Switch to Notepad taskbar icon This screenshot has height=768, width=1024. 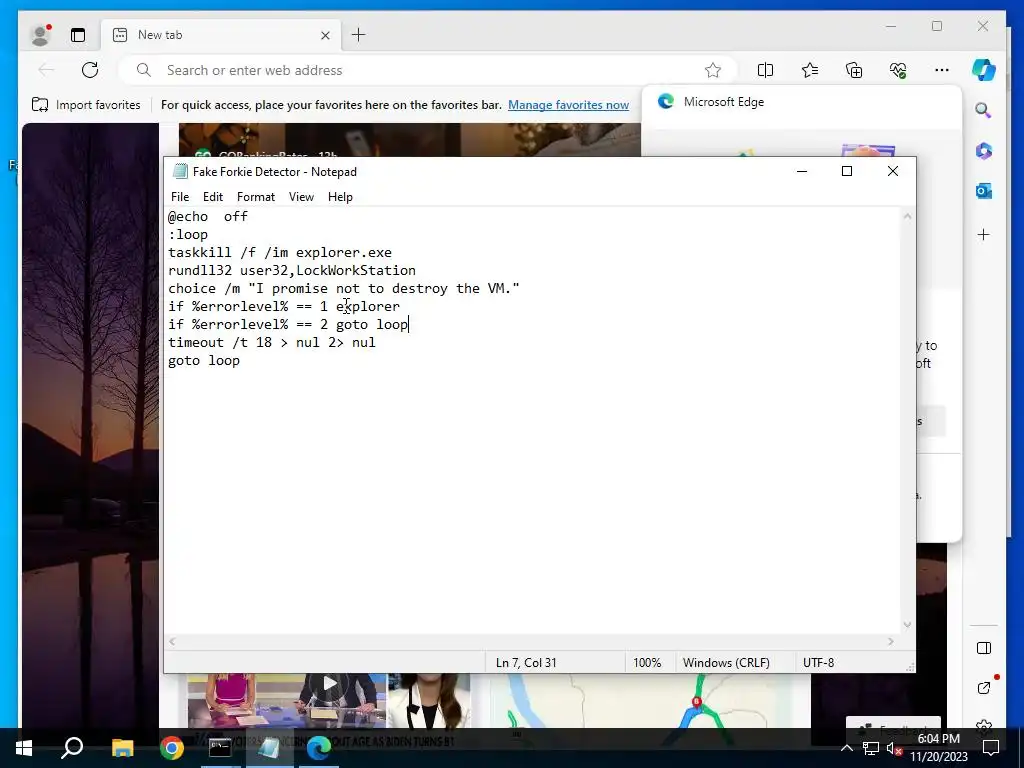click(x=269, y=748)
